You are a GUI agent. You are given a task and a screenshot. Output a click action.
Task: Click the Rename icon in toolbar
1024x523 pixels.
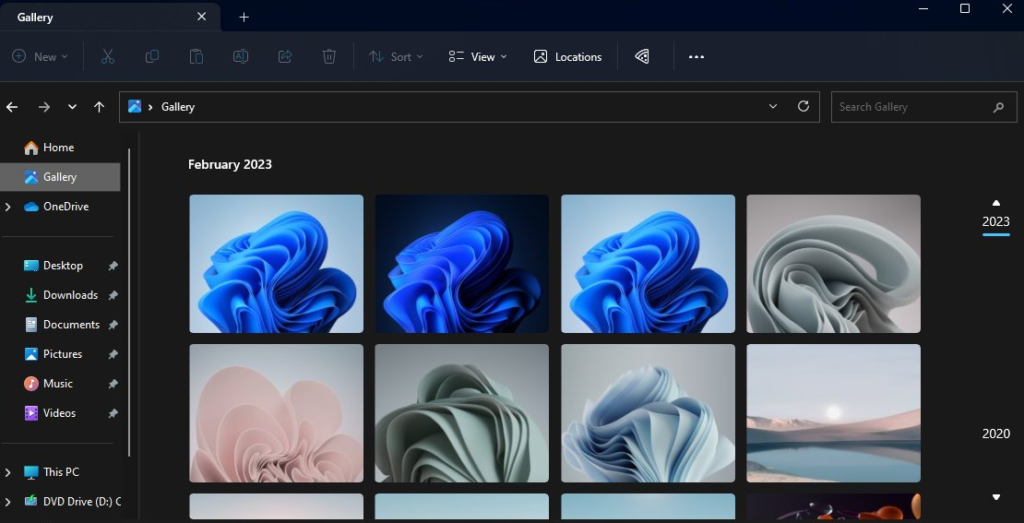tap(240, 57)
